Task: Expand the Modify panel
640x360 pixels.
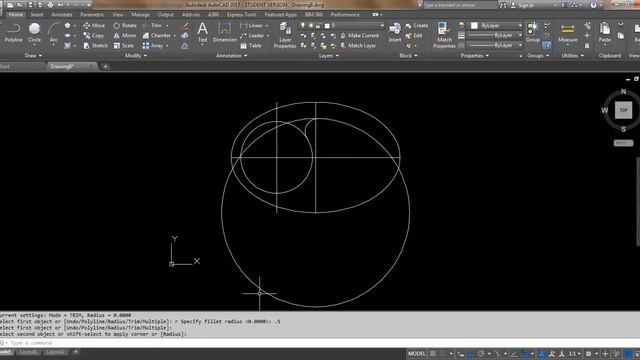Action: [135, 56]
